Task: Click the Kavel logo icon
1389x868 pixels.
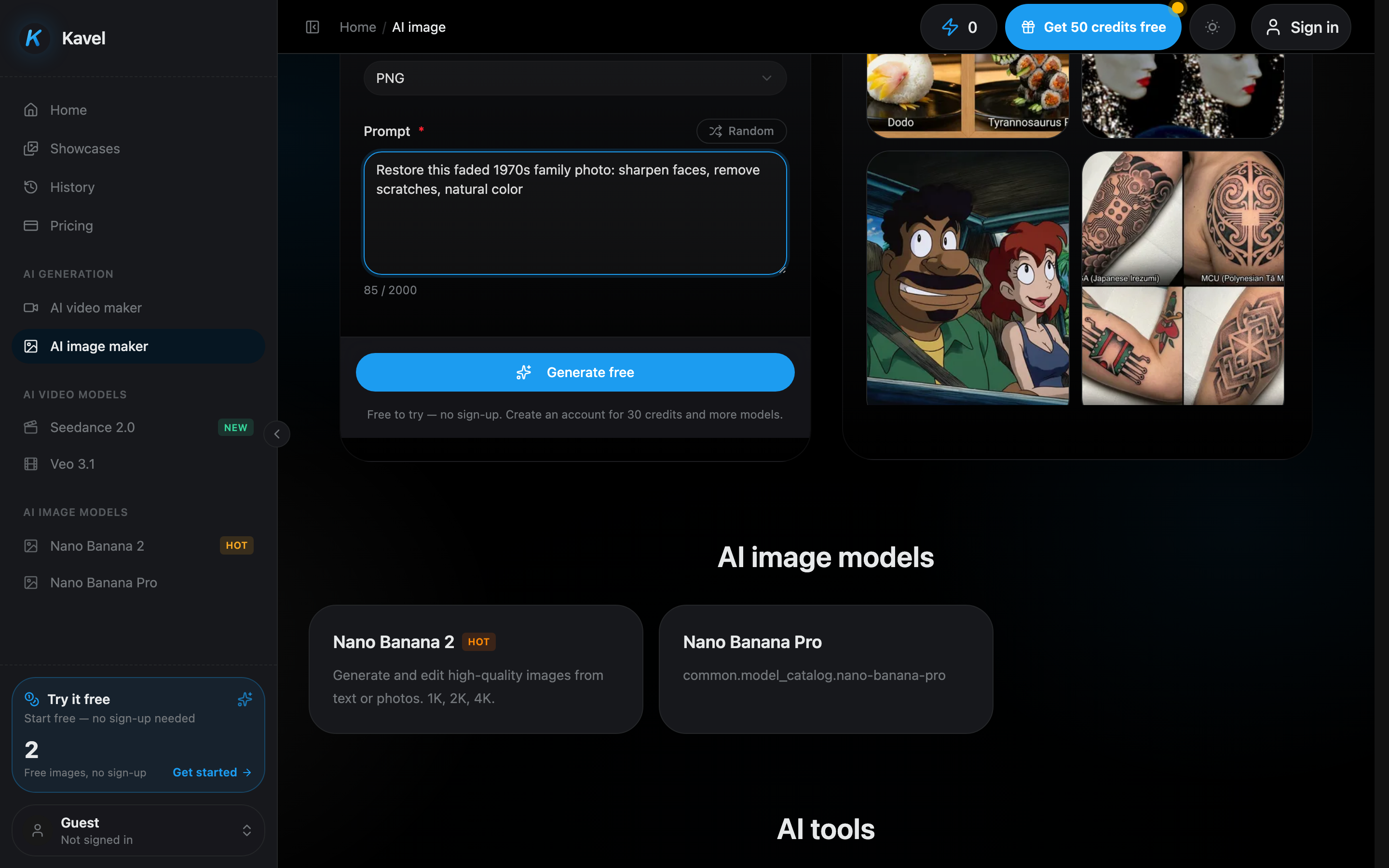Action: pyautogui.click(x=34, y=38)
